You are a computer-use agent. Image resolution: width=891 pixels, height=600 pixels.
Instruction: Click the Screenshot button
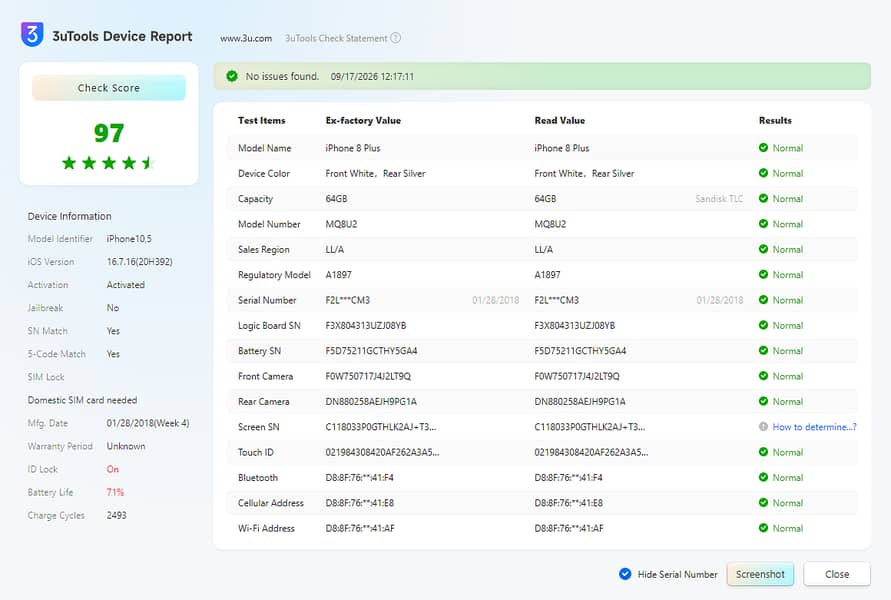point(760,574)
